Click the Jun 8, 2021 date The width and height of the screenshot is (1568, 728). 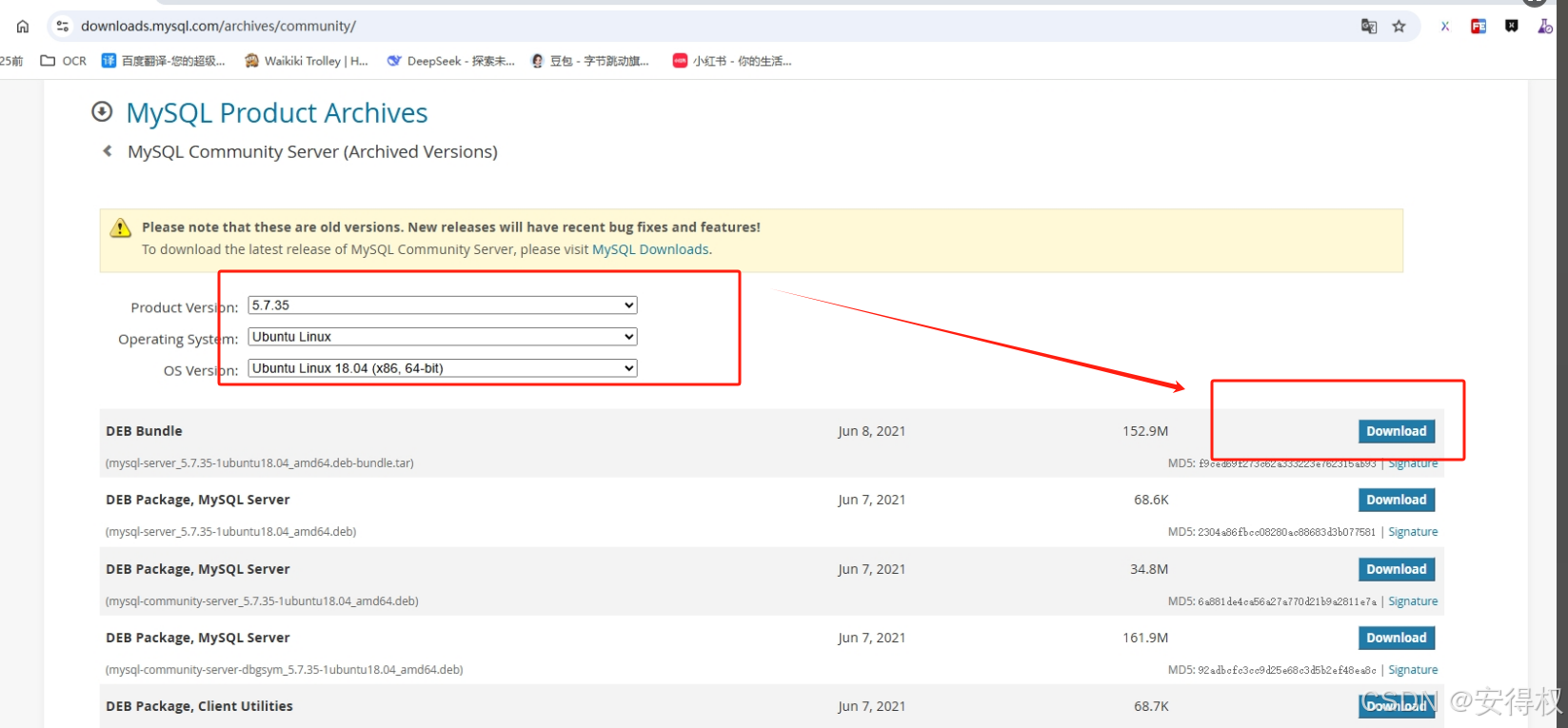(x=871, y=431)
